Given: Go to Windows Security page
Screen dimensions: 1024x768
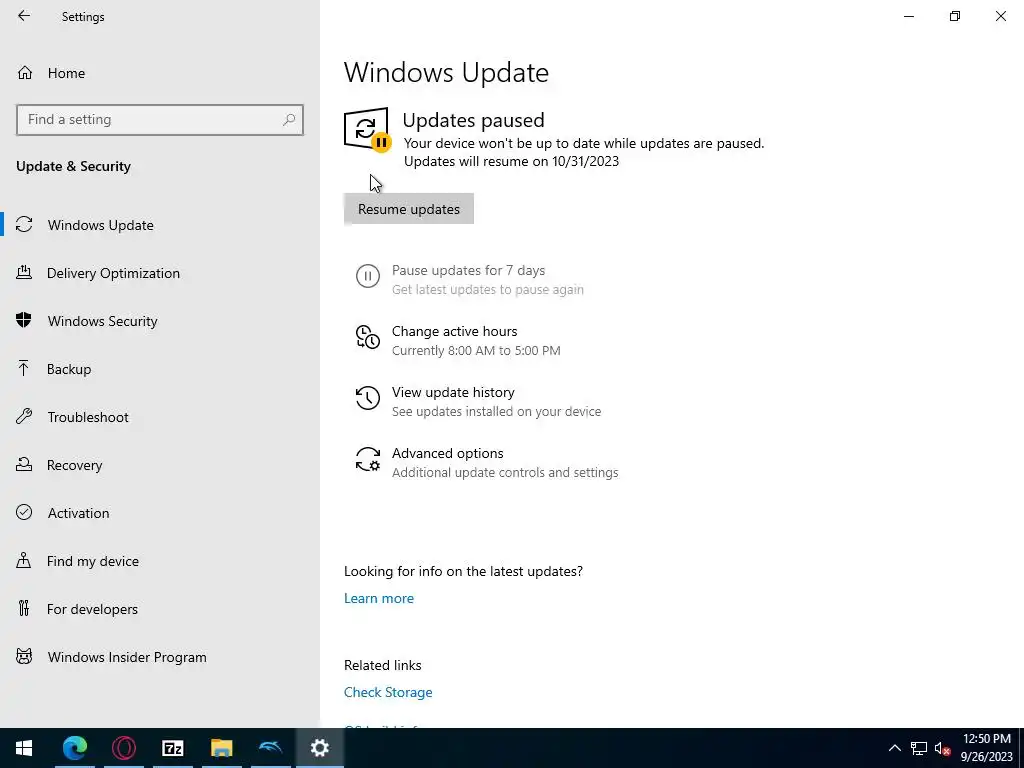Looking at the screenshot, I should 103,321.
